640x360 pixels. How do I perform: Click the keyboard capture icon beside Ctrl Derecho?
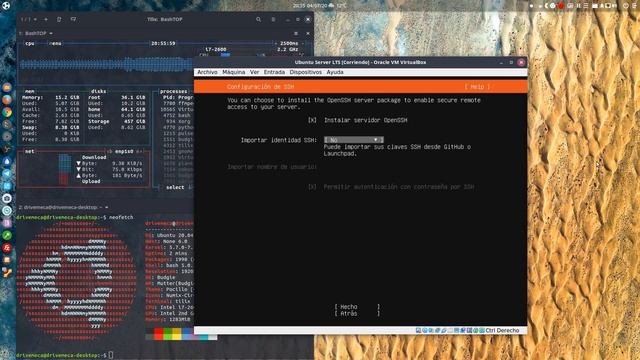pyautogui.click(x=482, y=330)
